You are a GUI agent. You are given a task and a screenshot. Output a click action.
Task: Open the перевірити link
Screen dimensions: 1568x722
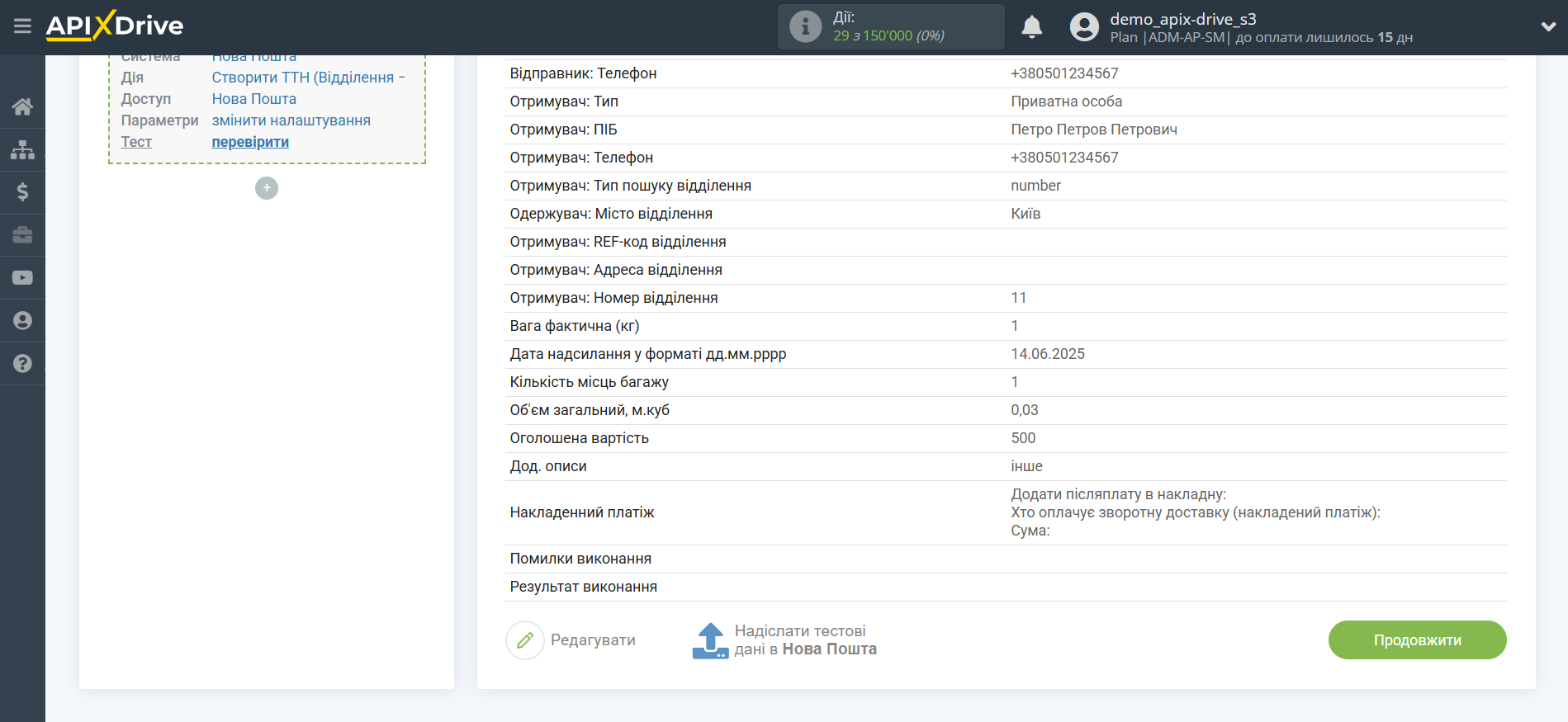(x=250, y=142)
